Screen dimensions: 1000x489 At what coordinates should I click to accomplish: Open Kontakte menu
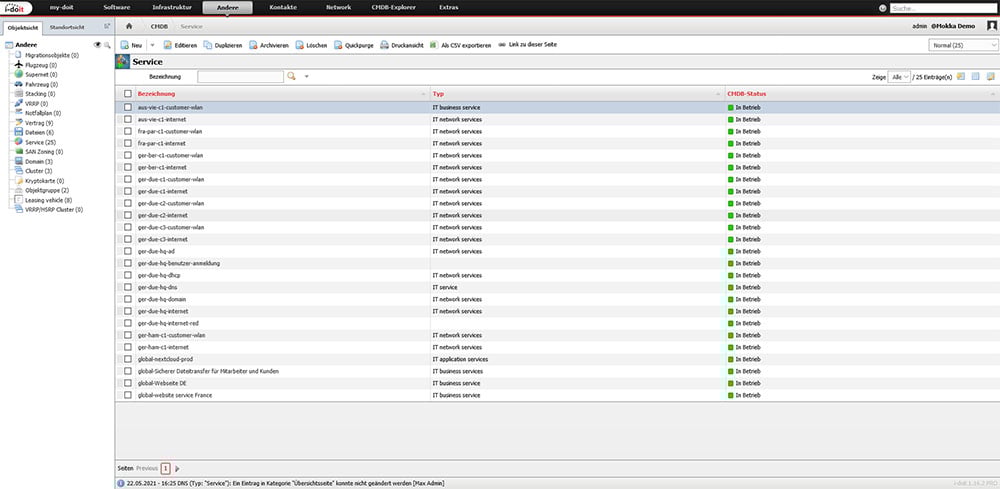(x=283, y=7)
